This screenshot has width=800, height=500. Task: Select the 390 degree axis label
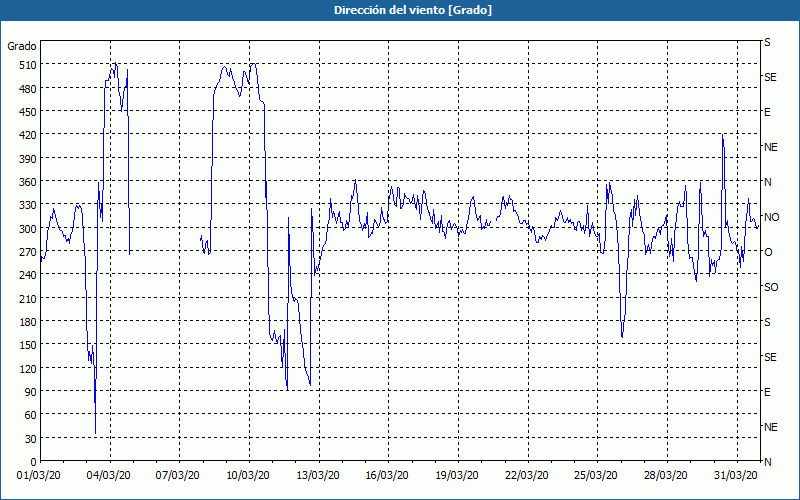click(28, 159)
